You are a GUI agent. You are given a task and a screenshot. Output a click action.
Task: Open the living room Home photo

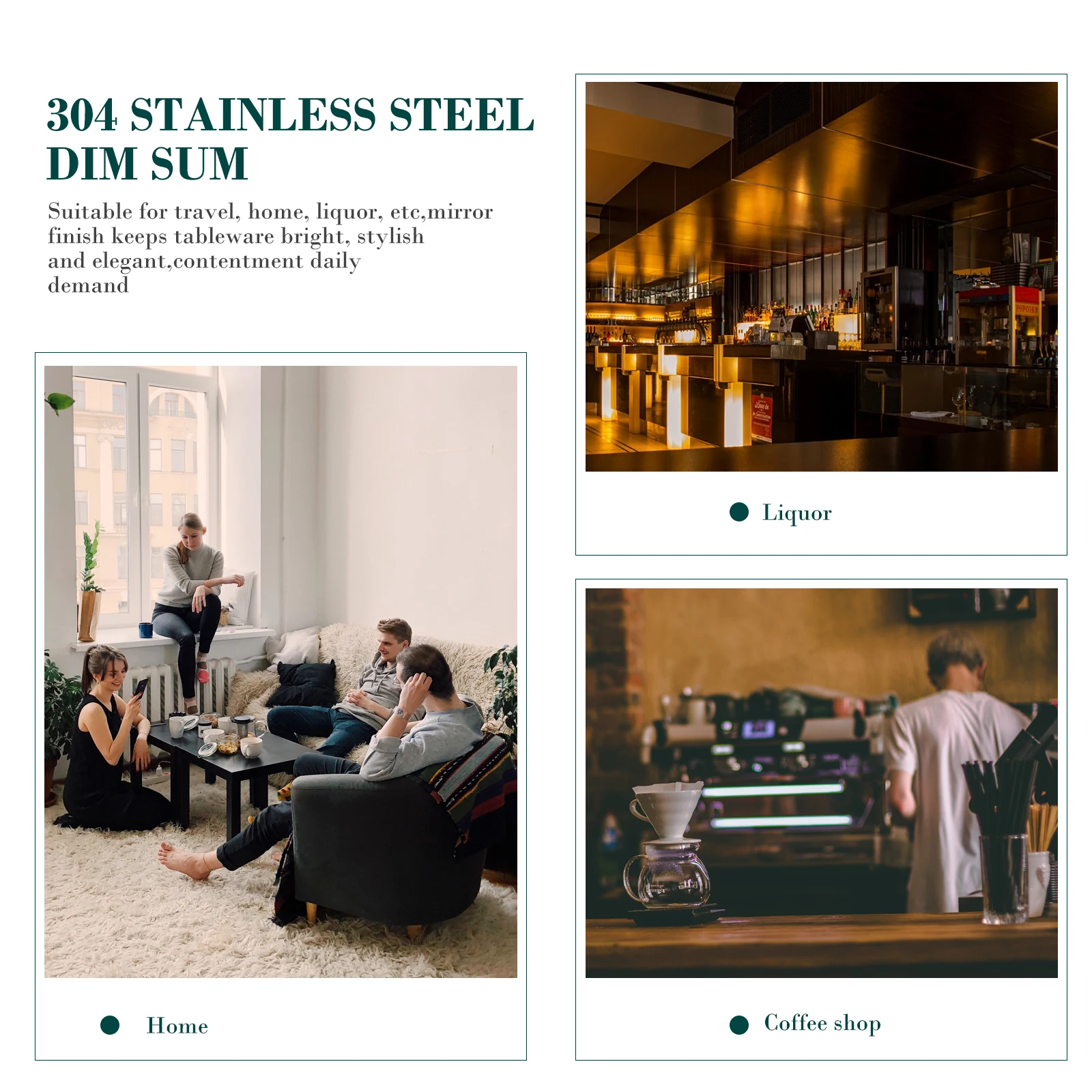coord(281,672)
